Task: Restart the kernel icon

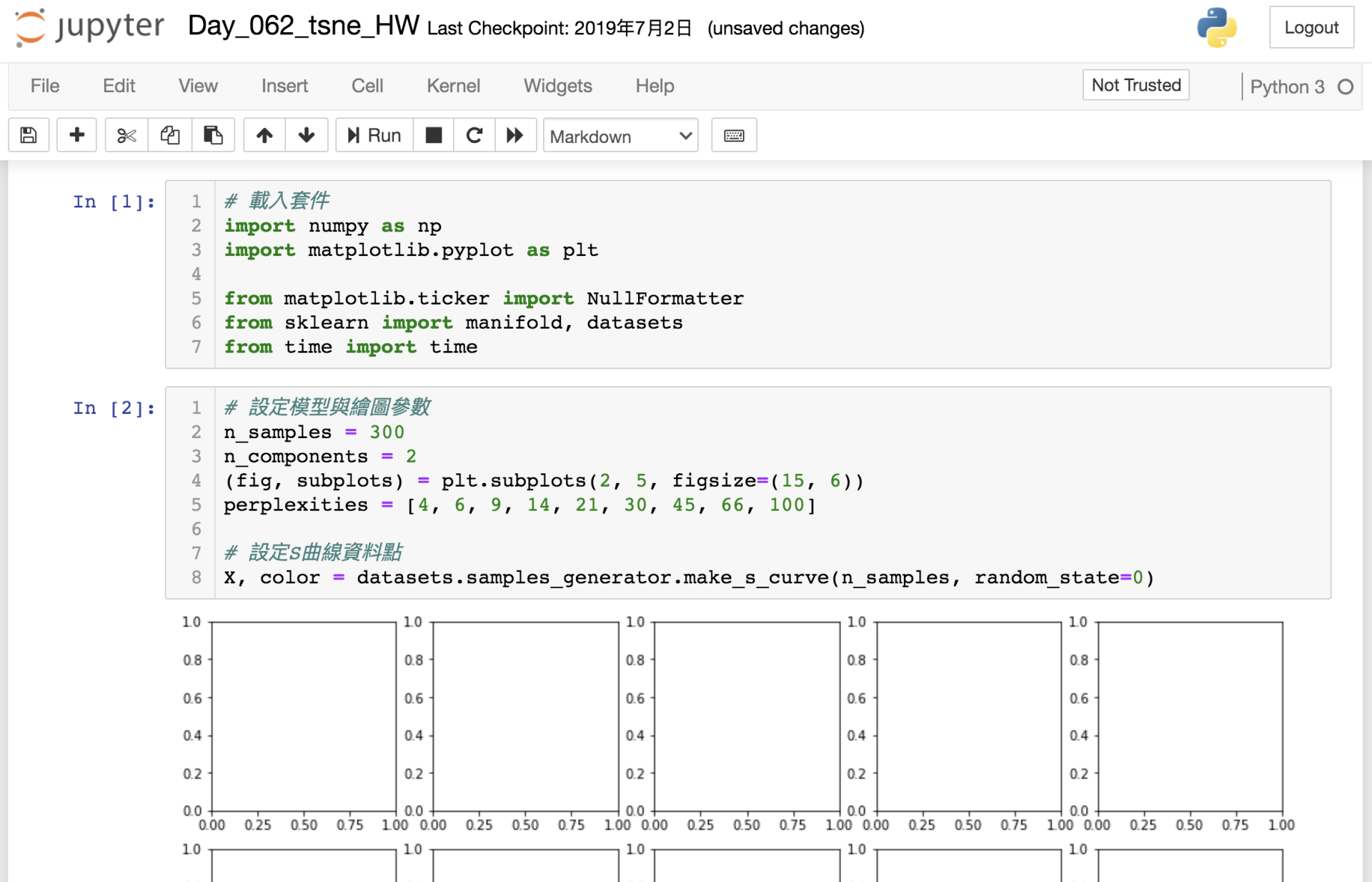Action: click(x=474, y=135)
